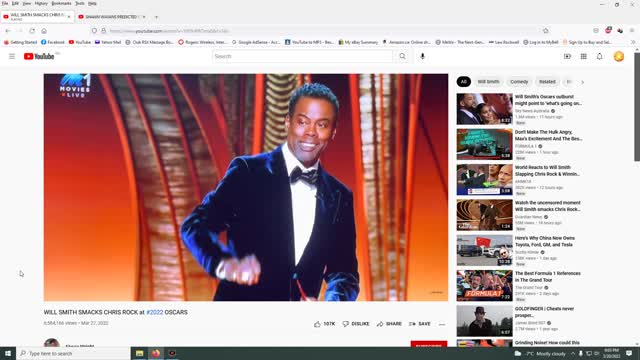Bookmark this page with the star icon

click(546, 31)
